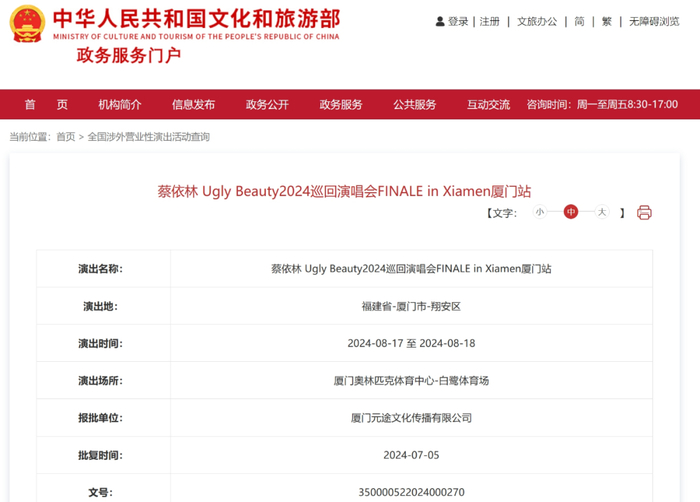
Task: Click the English ministry name subtitle
Action: (196, 37)
